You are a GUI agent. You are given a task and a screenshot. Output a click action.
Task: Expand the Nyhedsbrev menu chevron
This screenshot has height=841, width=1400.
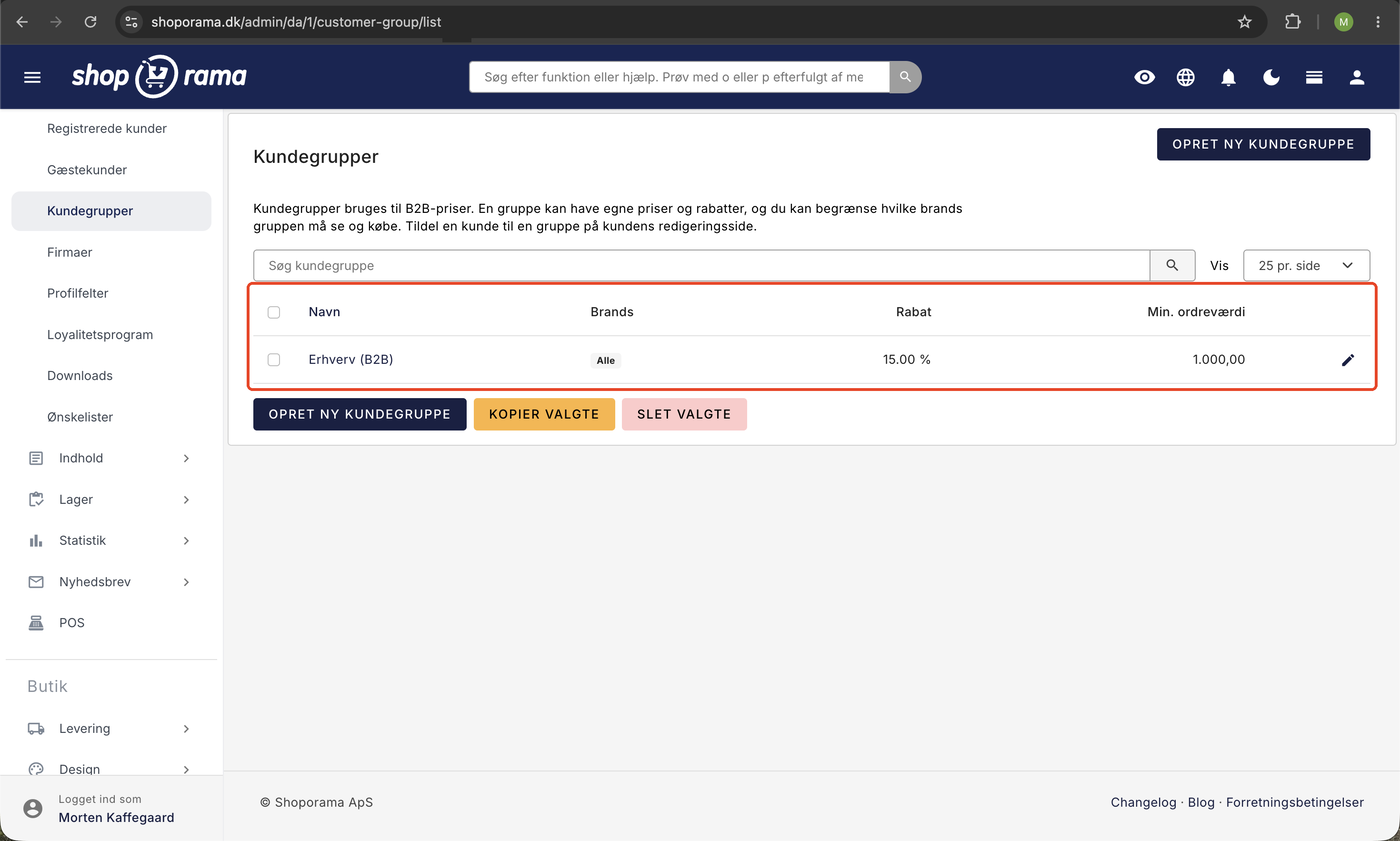click(186, 581)
